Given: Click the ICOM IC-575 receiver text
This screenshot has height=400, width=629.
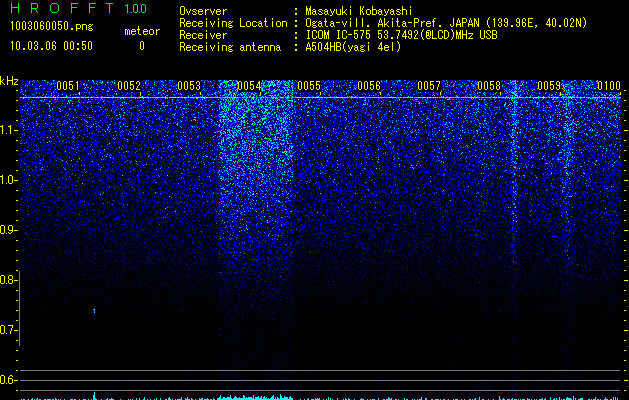Looking at the screenshot, I should coord(401,35).
